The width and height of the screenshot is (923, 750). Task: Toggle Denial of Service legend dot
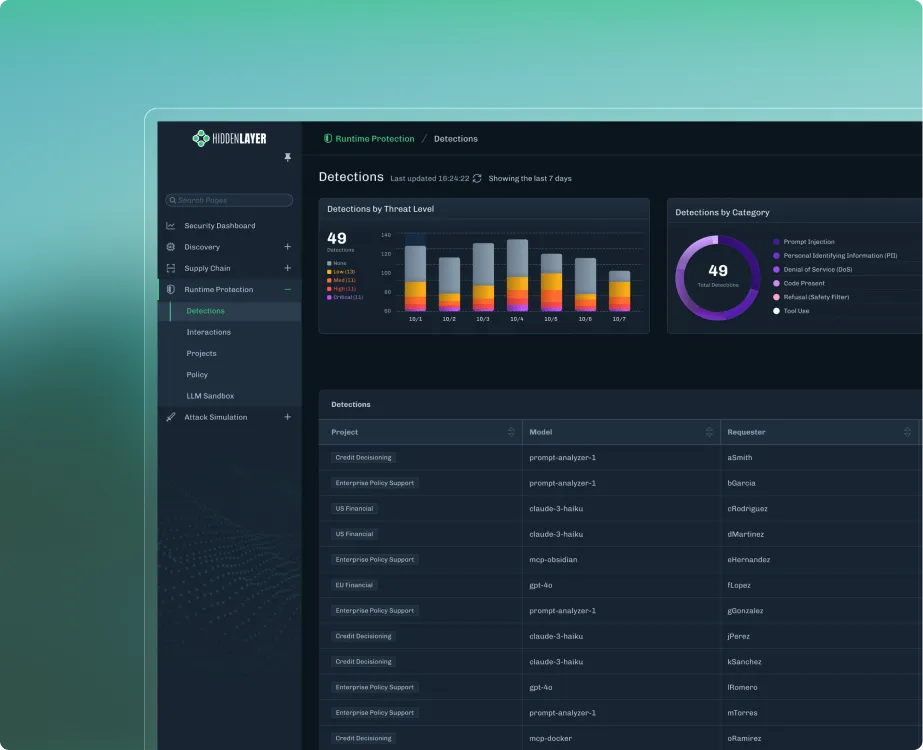(776, 270)
